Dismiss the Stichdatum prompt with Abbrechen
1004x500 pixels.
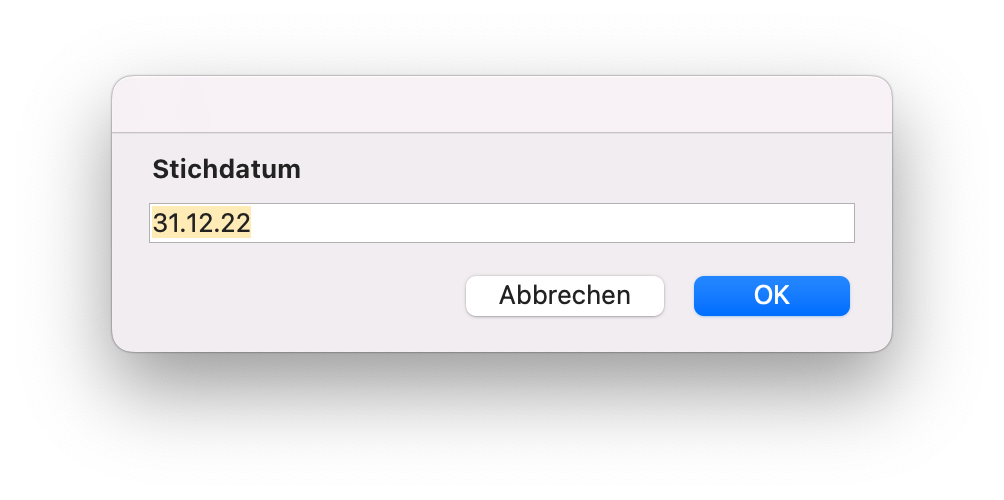pyautogui.click(x=565, y=296)
